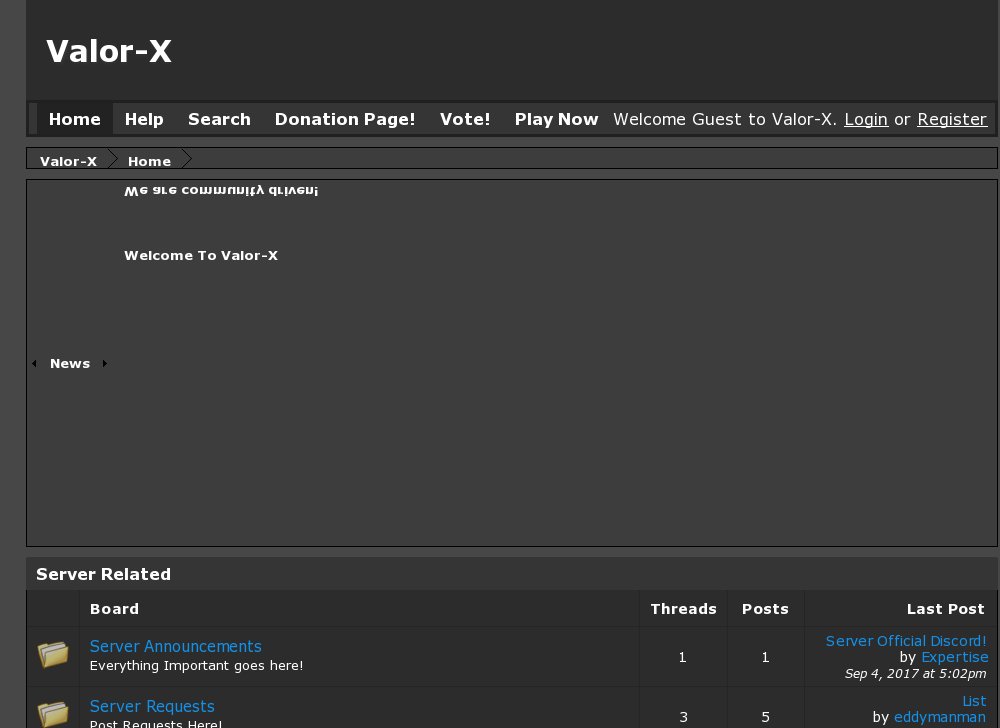
Task: Open the Vote! page
Action: 465,119
